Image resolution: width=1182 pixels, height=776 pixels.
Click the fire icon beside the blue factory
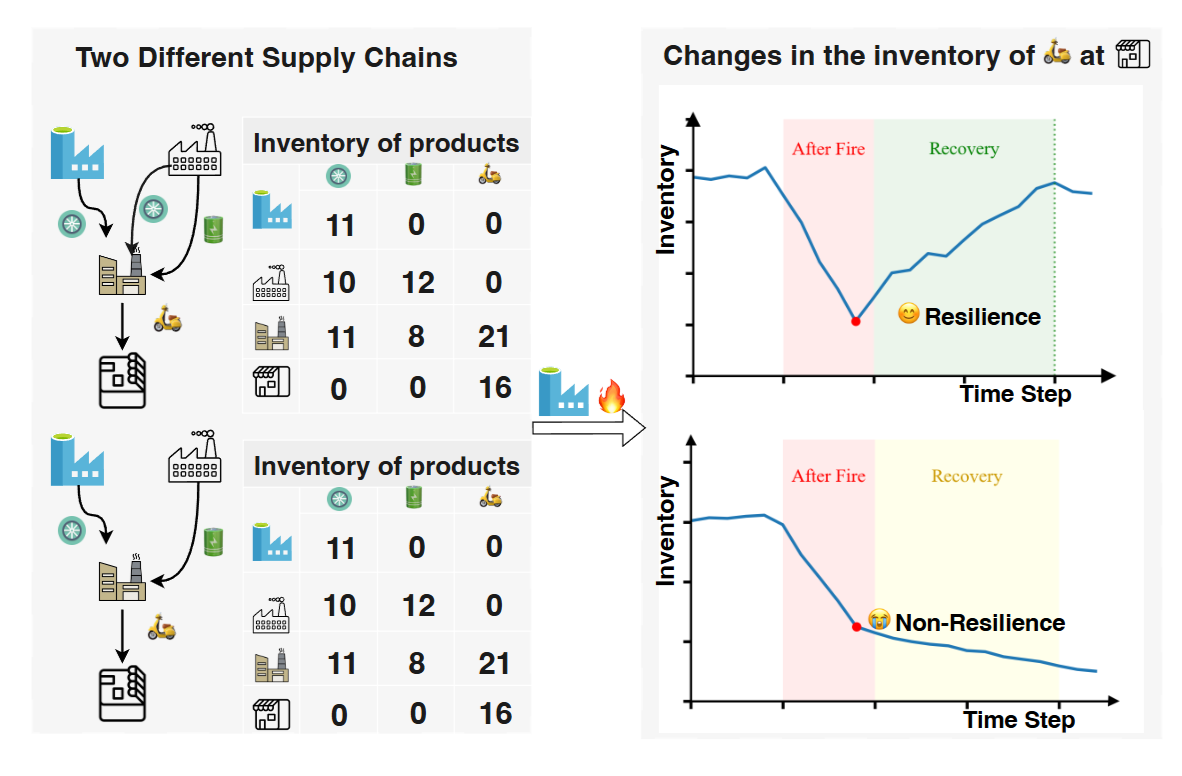click(x=611, y=398)
